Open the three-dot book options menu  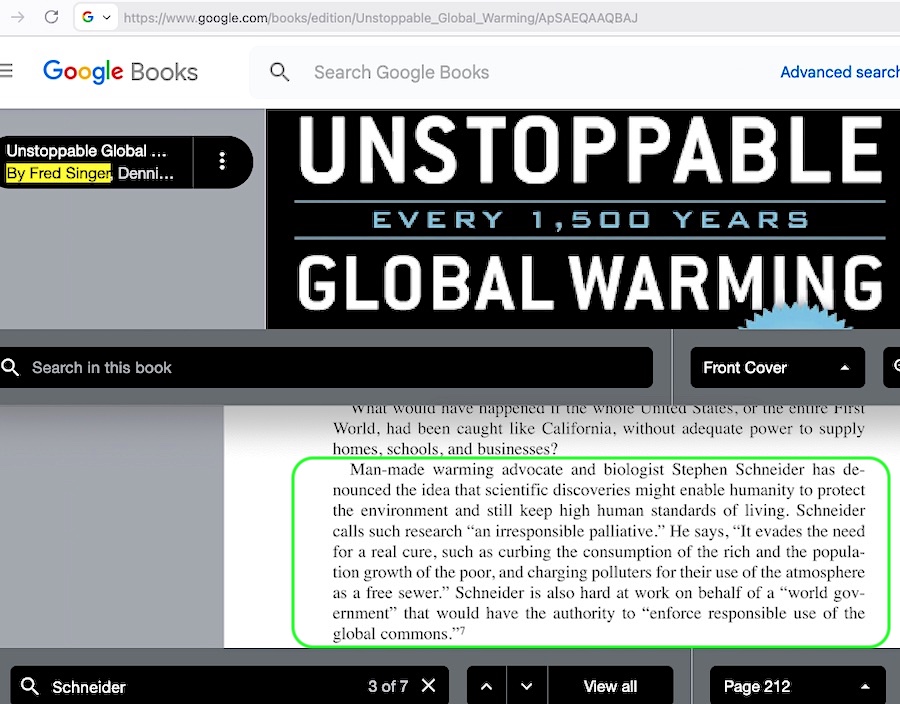point(222,161)
